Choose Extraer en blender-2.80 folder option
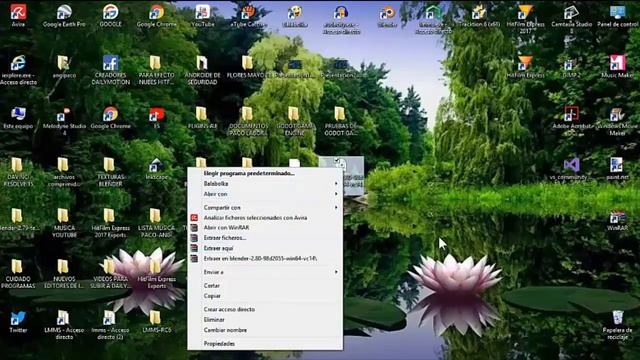This screenshot has width=640, height=360. (265, 258)
